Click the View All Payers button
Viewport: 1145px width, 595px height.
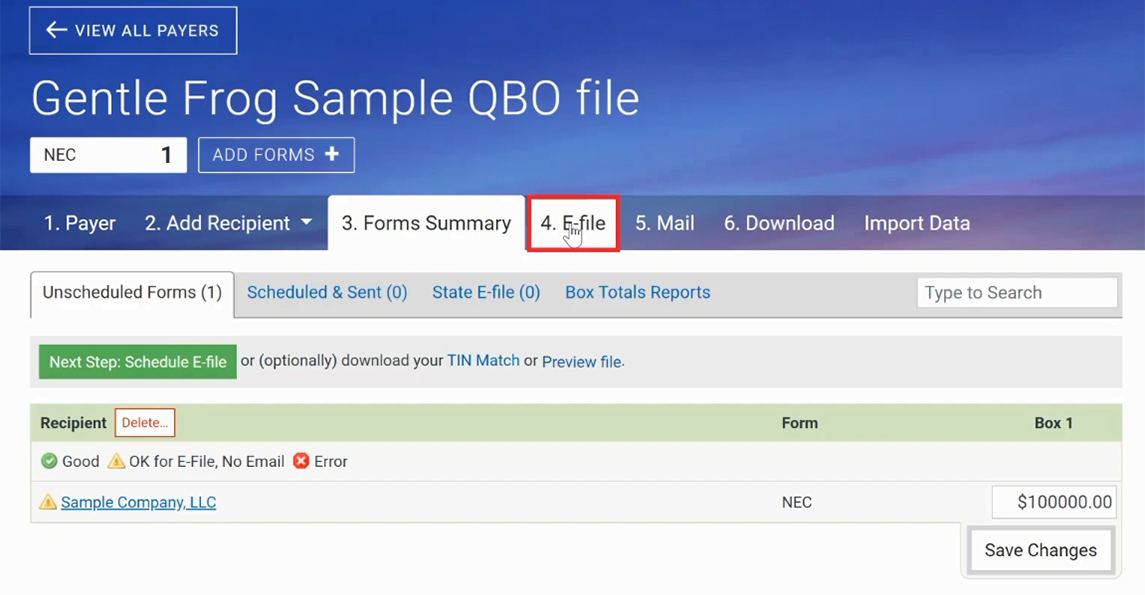pos(133,30)
